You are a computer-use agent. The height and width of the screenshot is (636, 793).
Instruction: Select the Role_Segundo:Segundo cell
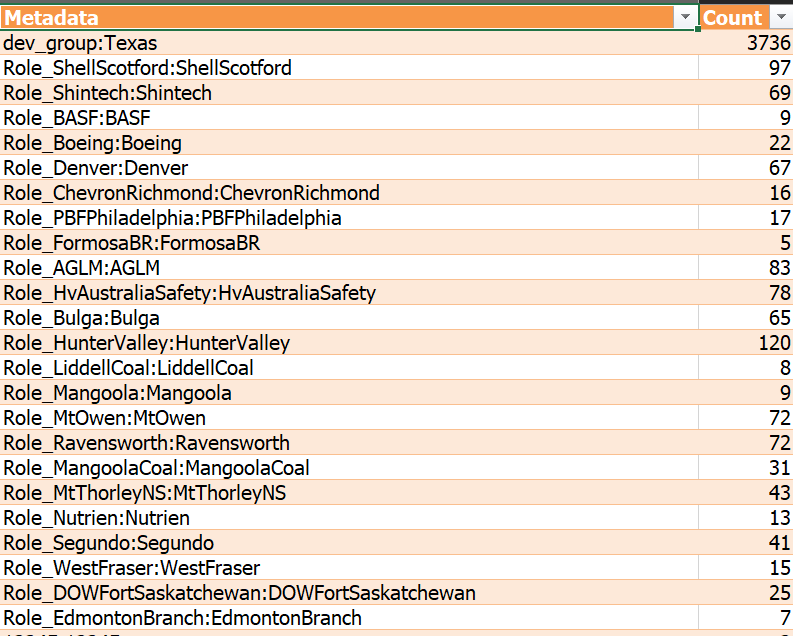[x=349, y=543]
